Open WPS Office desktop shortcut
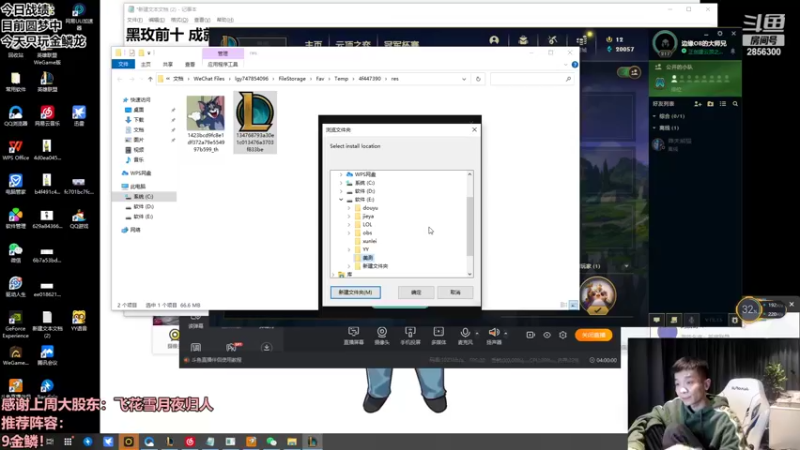 click(15, 150)
